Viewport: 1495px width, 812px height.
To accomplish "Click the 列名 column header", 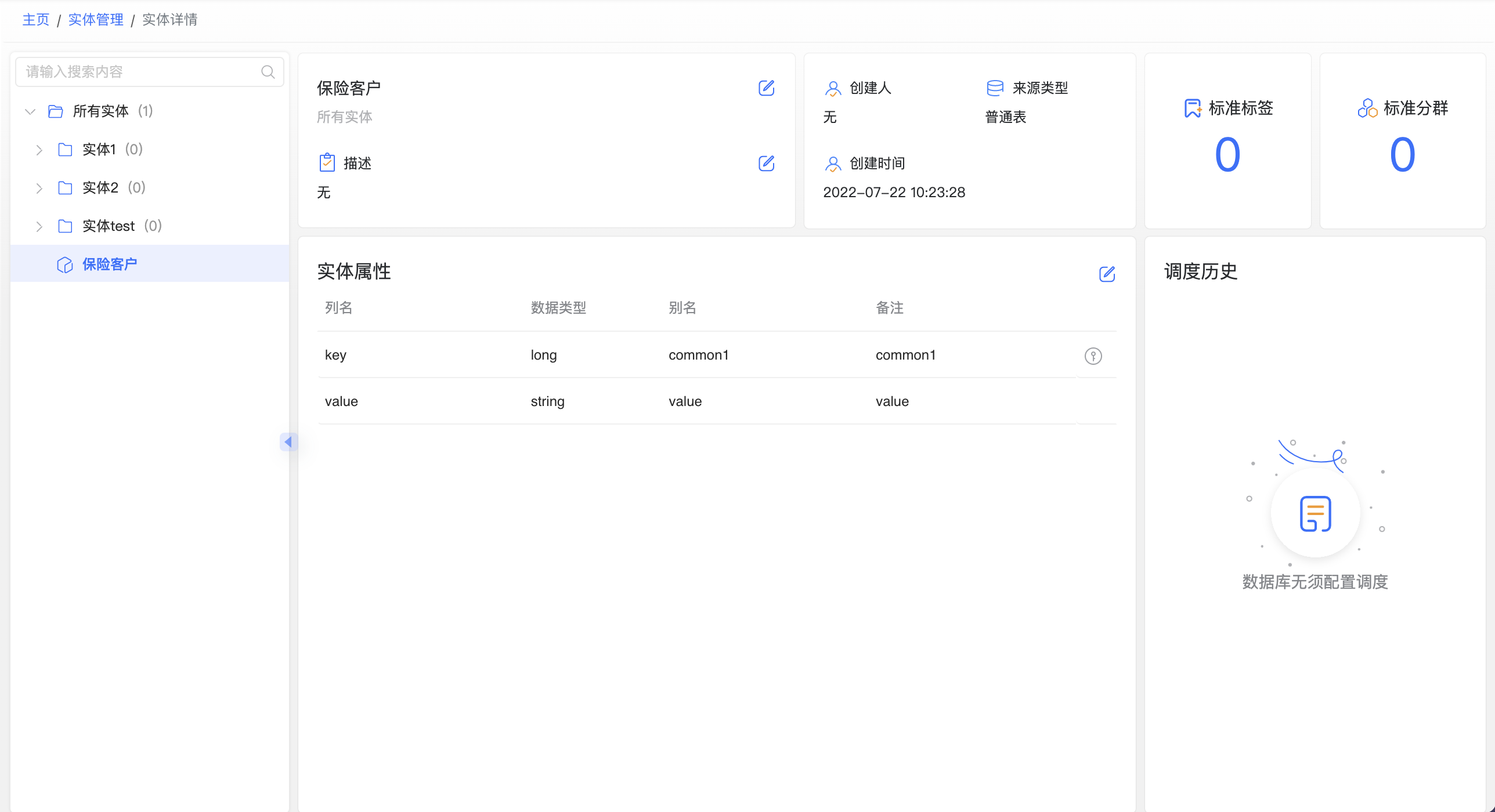I will click(339, 307).
